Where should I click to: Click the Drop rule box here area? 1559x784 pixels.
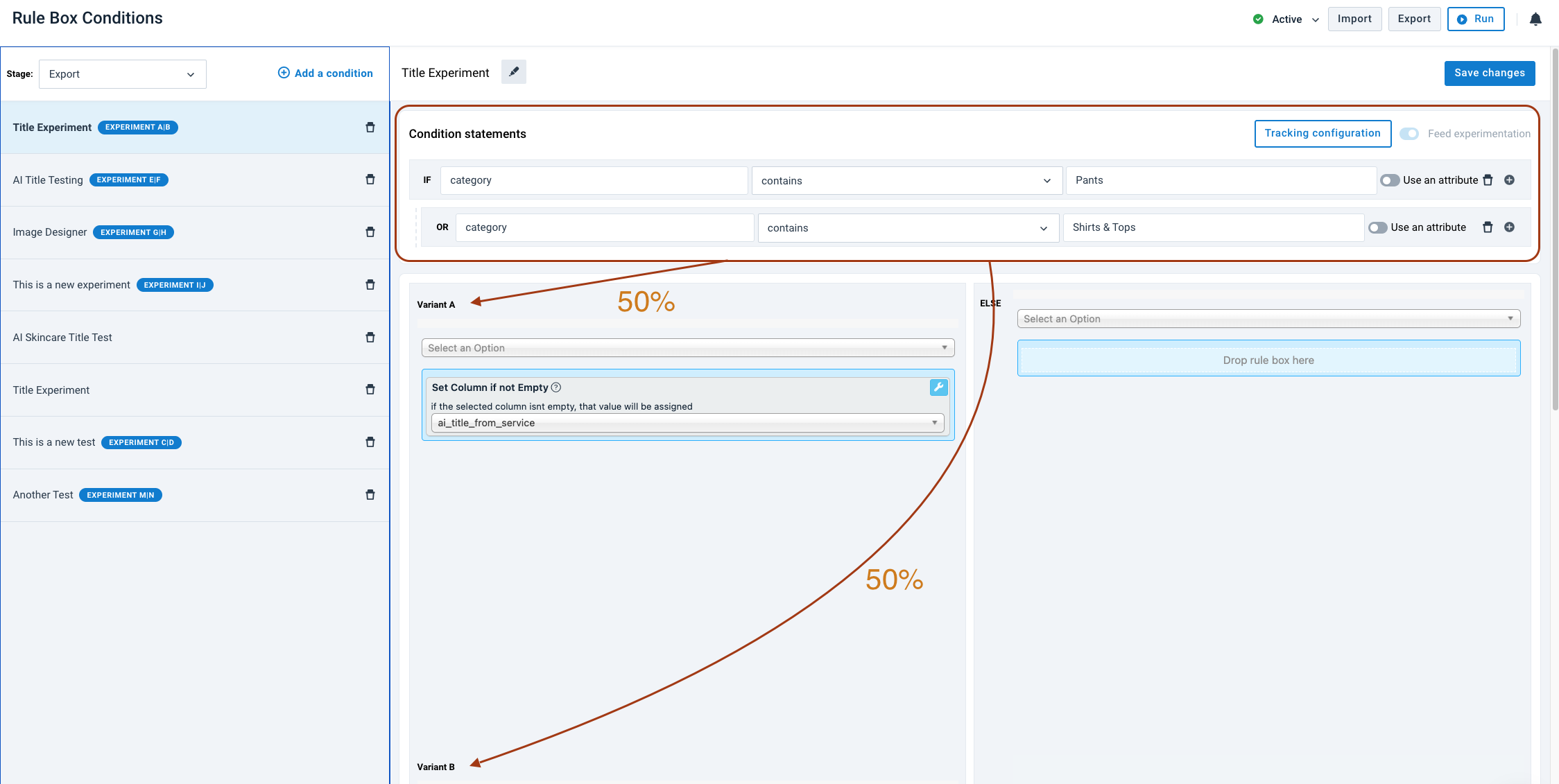1268,359
